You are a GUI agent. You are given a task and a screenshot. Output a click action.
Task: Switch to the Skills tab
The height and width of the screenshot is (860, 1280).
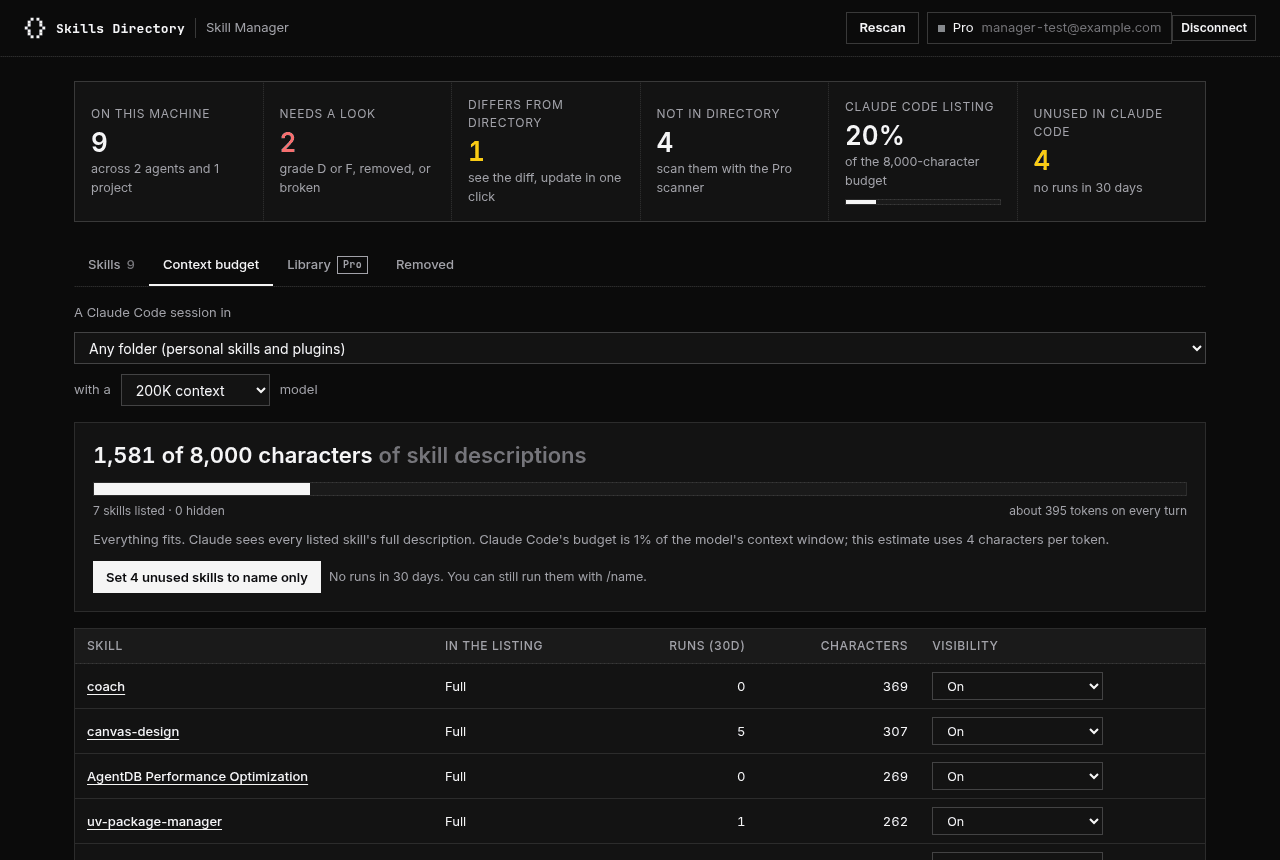(x=111, y=265)
